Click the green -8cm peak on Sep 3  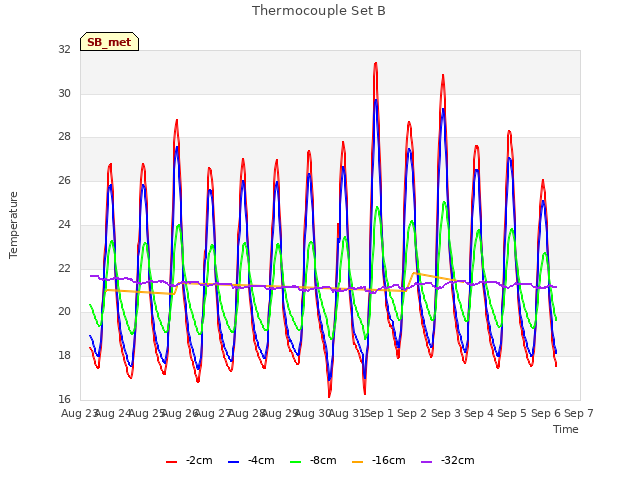point(444,202)
